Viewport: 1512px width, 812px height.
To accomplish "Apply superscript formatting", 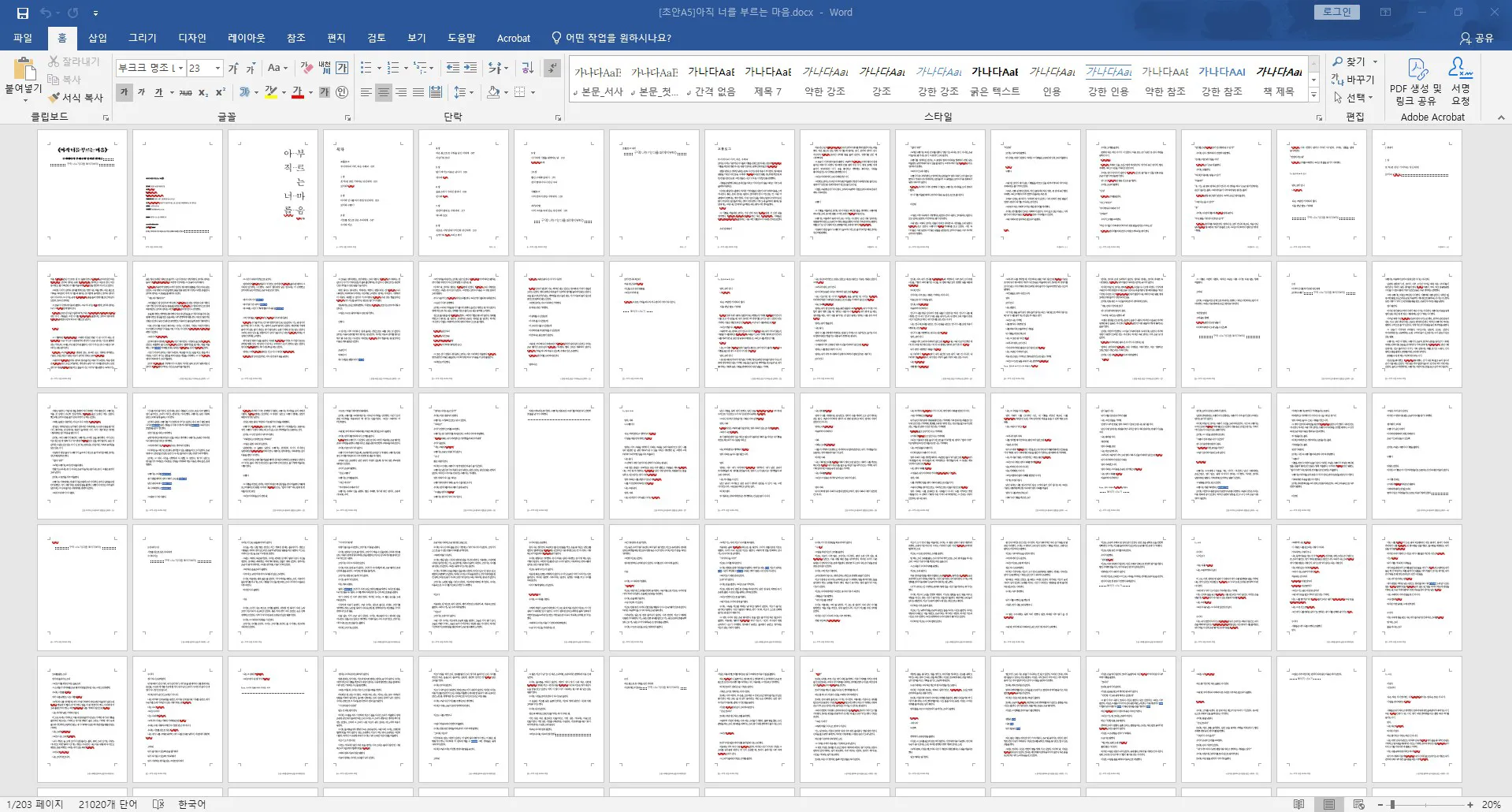I will [221, 92].
